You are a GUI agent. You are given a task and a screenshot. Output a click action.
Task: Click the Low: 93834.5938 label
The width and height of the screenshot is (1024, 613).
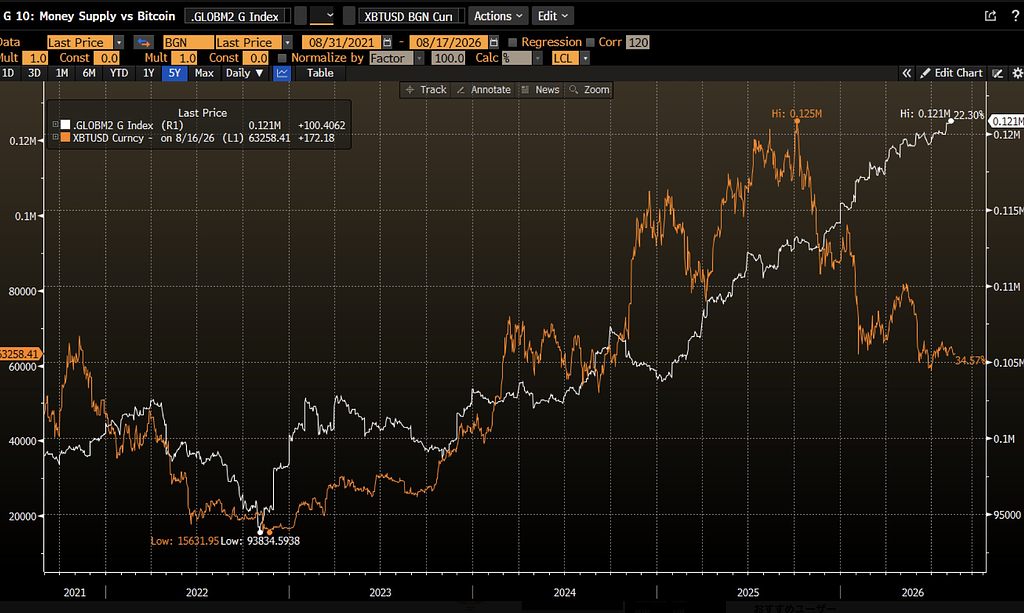pyautogui.click(x=260, y=541)
